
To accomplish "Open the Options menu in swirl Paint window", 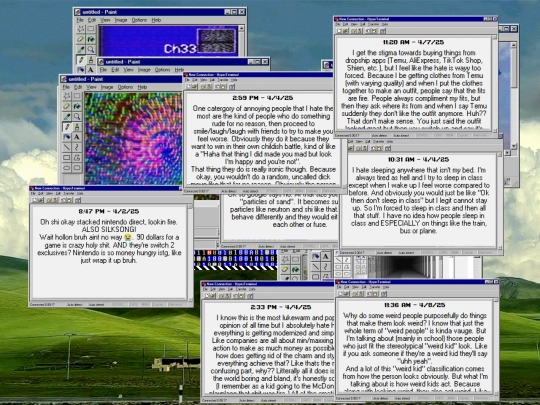I will tap(125, 87).
